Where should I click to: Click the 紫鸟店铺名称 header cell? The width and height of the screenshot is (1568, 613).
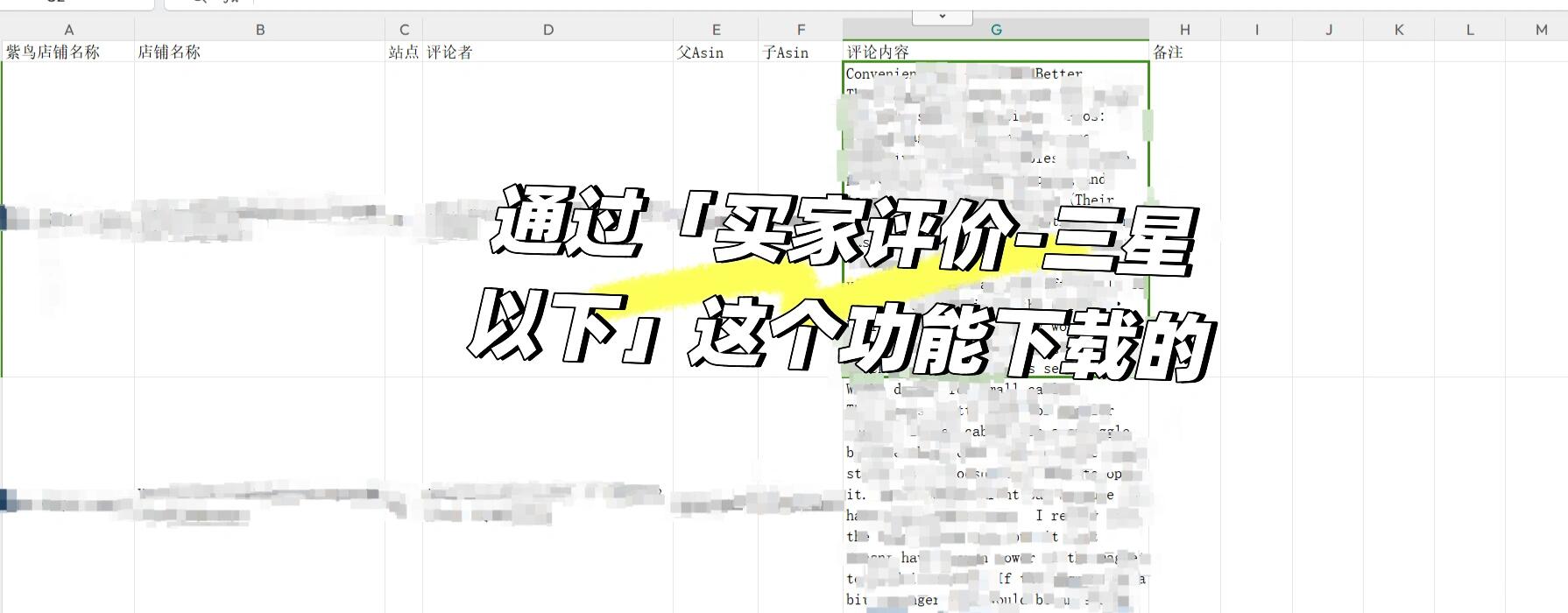(68, 52)
